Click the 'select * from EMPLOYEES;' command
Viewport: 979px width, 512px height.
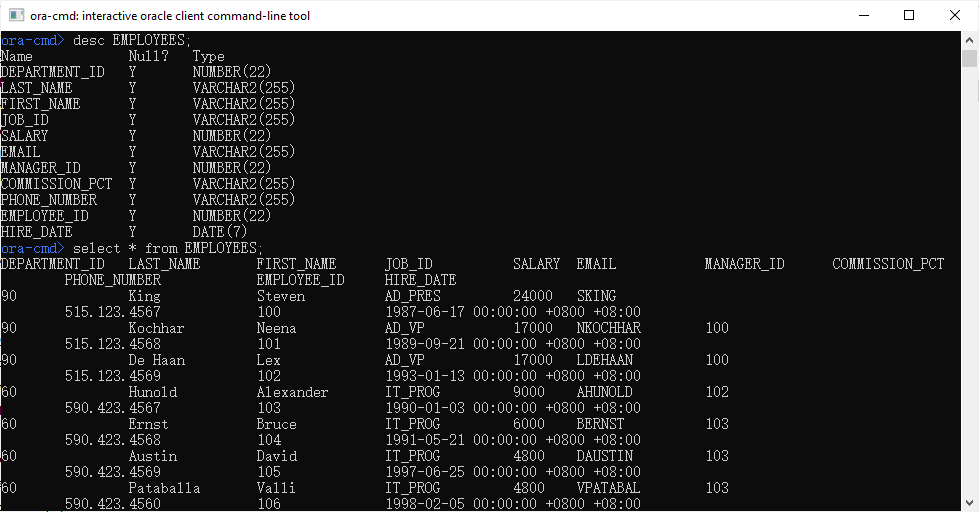click(x=168, y=248)
